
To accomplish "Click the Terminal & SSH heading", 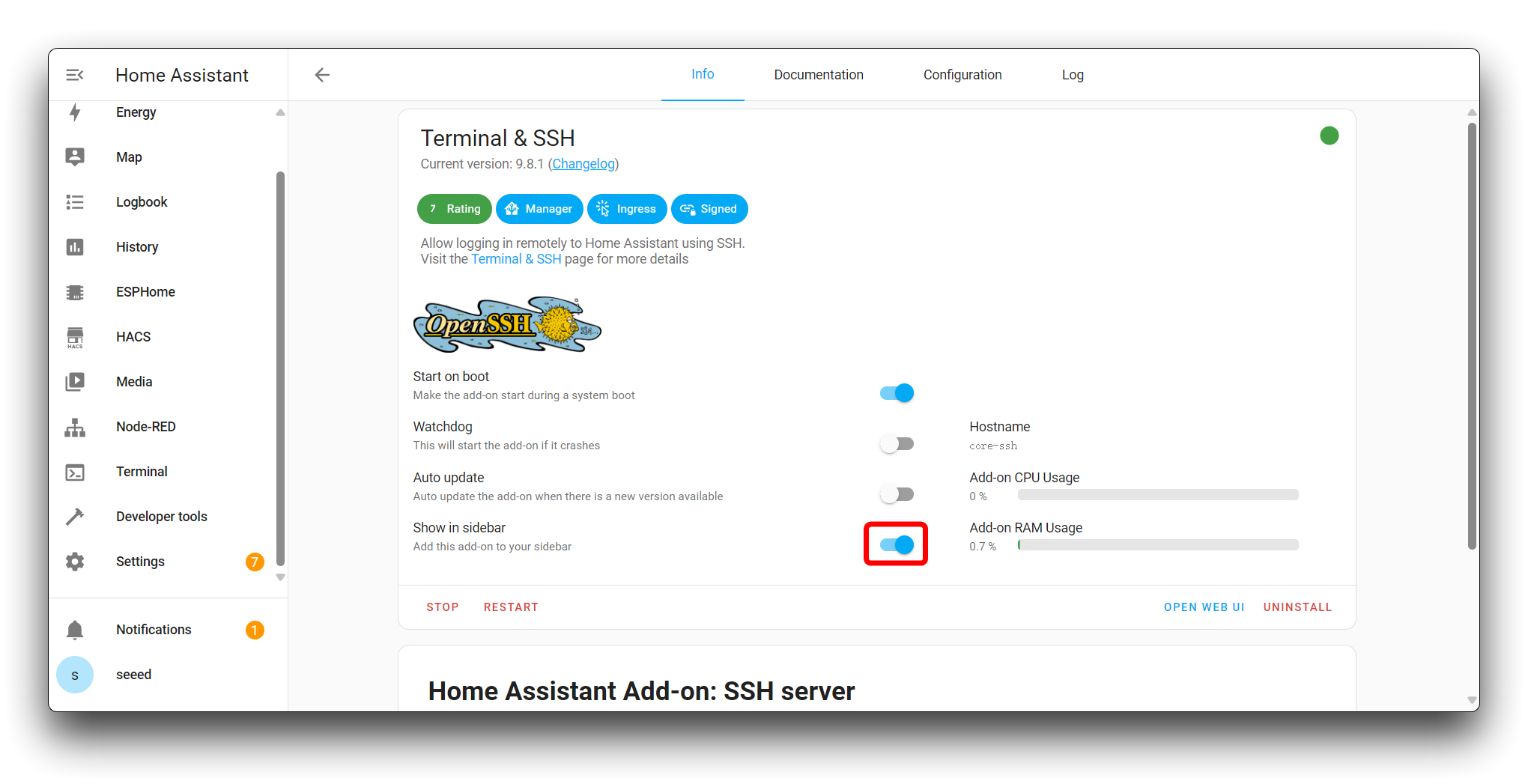I will [497, 138].
